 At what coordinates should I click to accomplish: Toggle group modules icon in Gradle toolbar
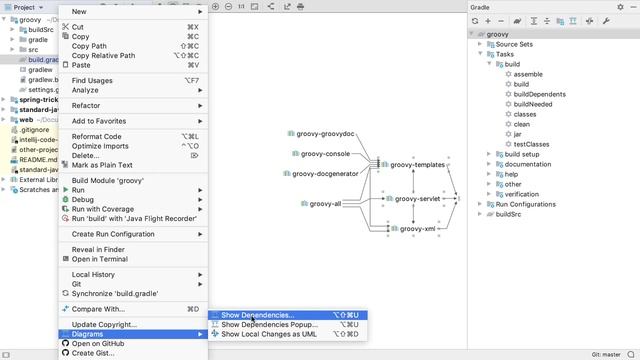[x=560, y=21]
